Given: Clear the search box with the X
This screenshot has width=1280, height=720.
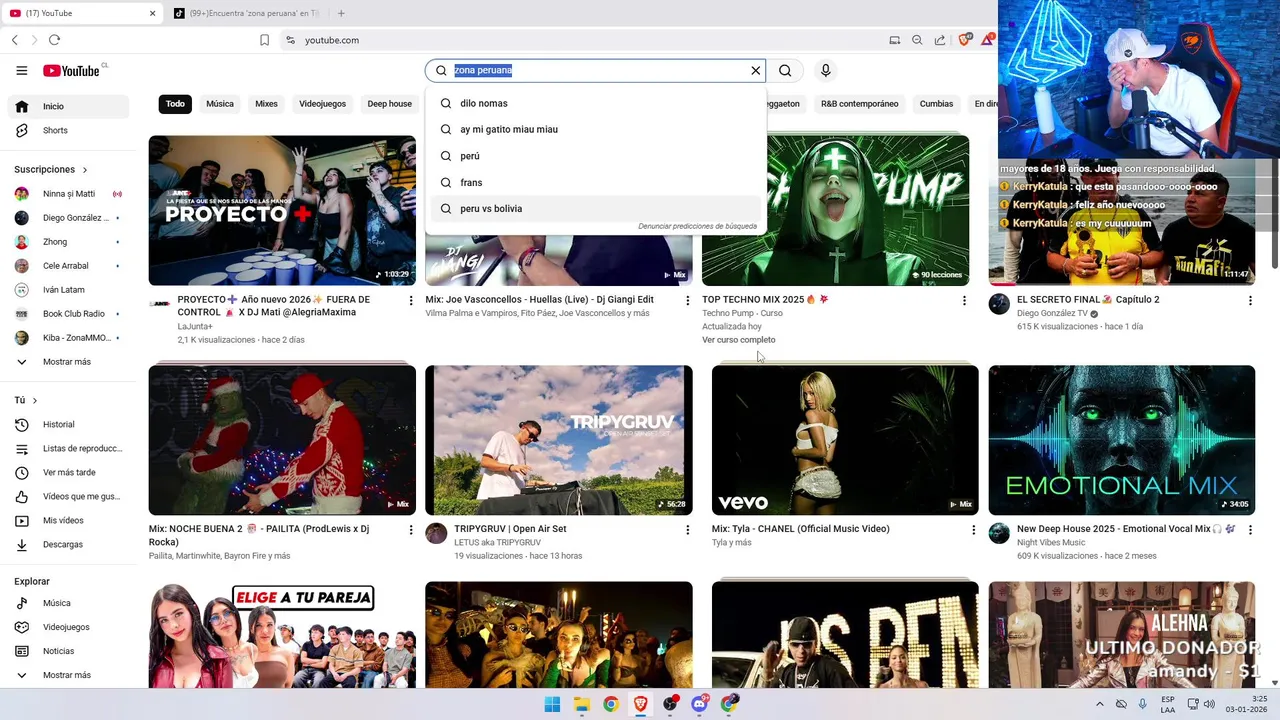Looking at the screenshot, I should [x=756, y=70].
